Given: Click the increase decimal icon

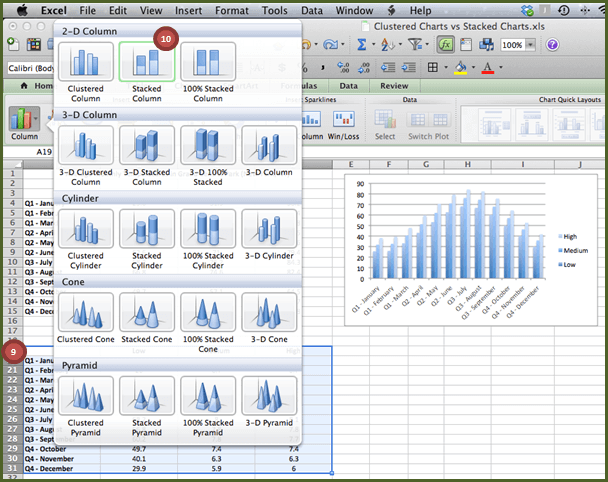Looking at the screenshot, I should click(343, 67).
